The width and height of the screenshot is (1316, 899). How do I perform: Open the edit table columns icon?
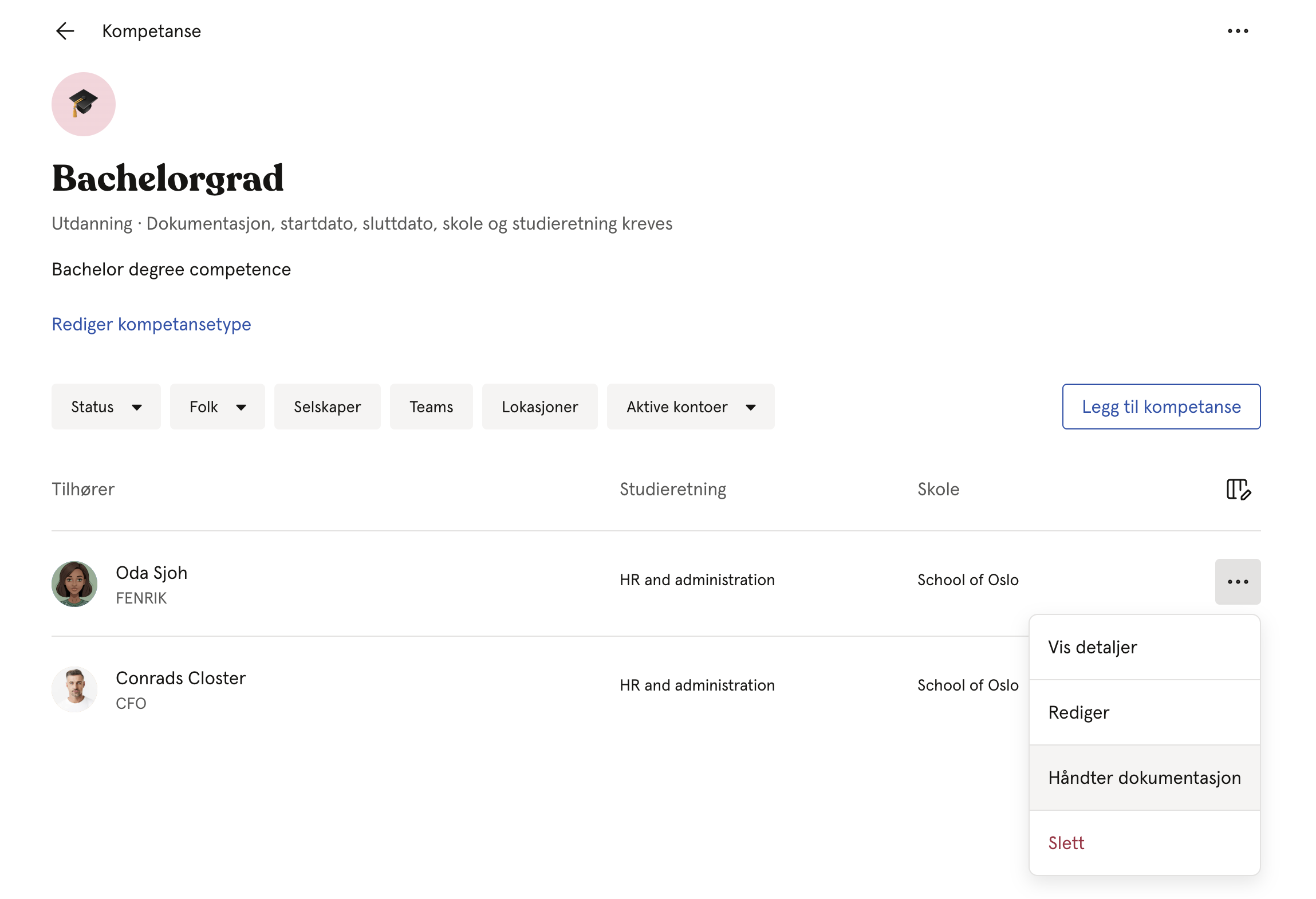1239,490
